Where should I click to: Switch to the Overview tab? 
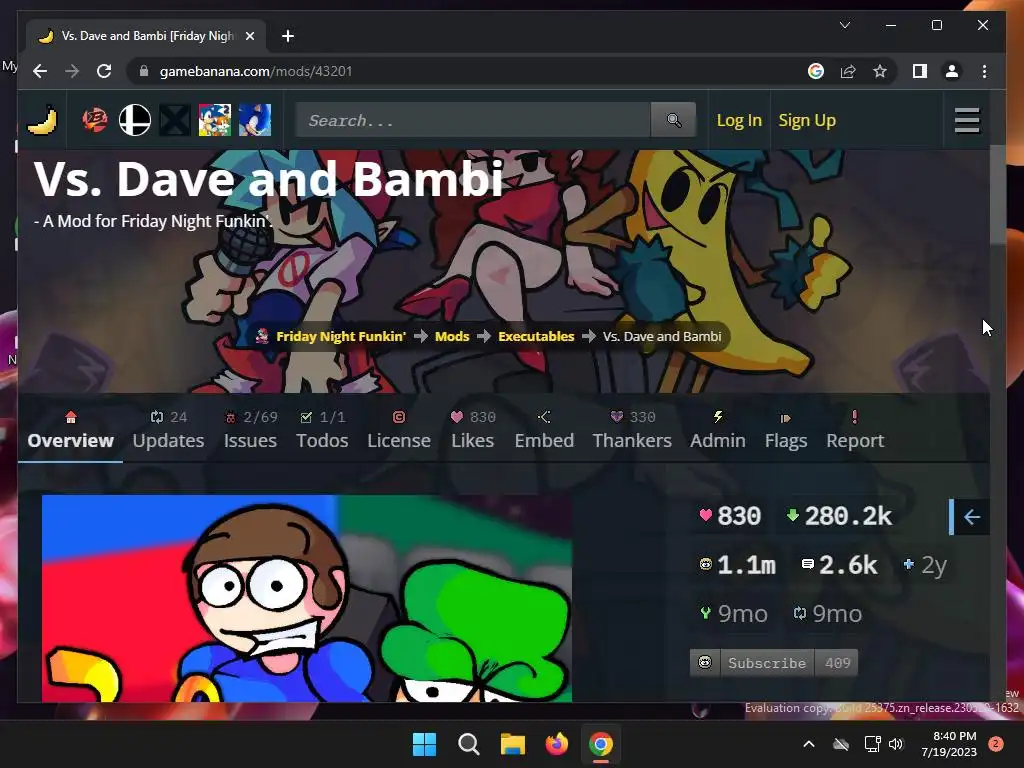tap(71, 431)
